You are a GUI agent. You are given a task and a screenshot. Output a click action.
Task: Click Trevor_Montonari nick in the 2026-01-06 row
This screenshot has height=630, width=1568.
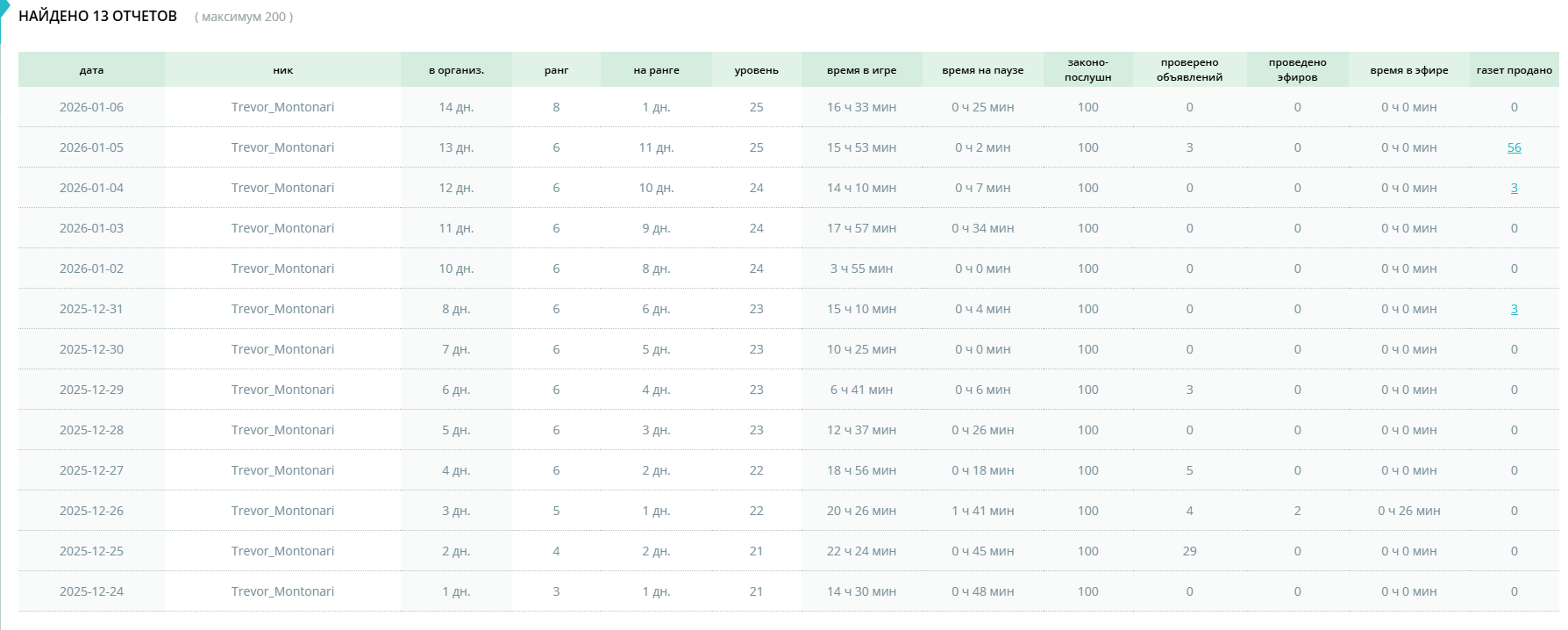282,107
